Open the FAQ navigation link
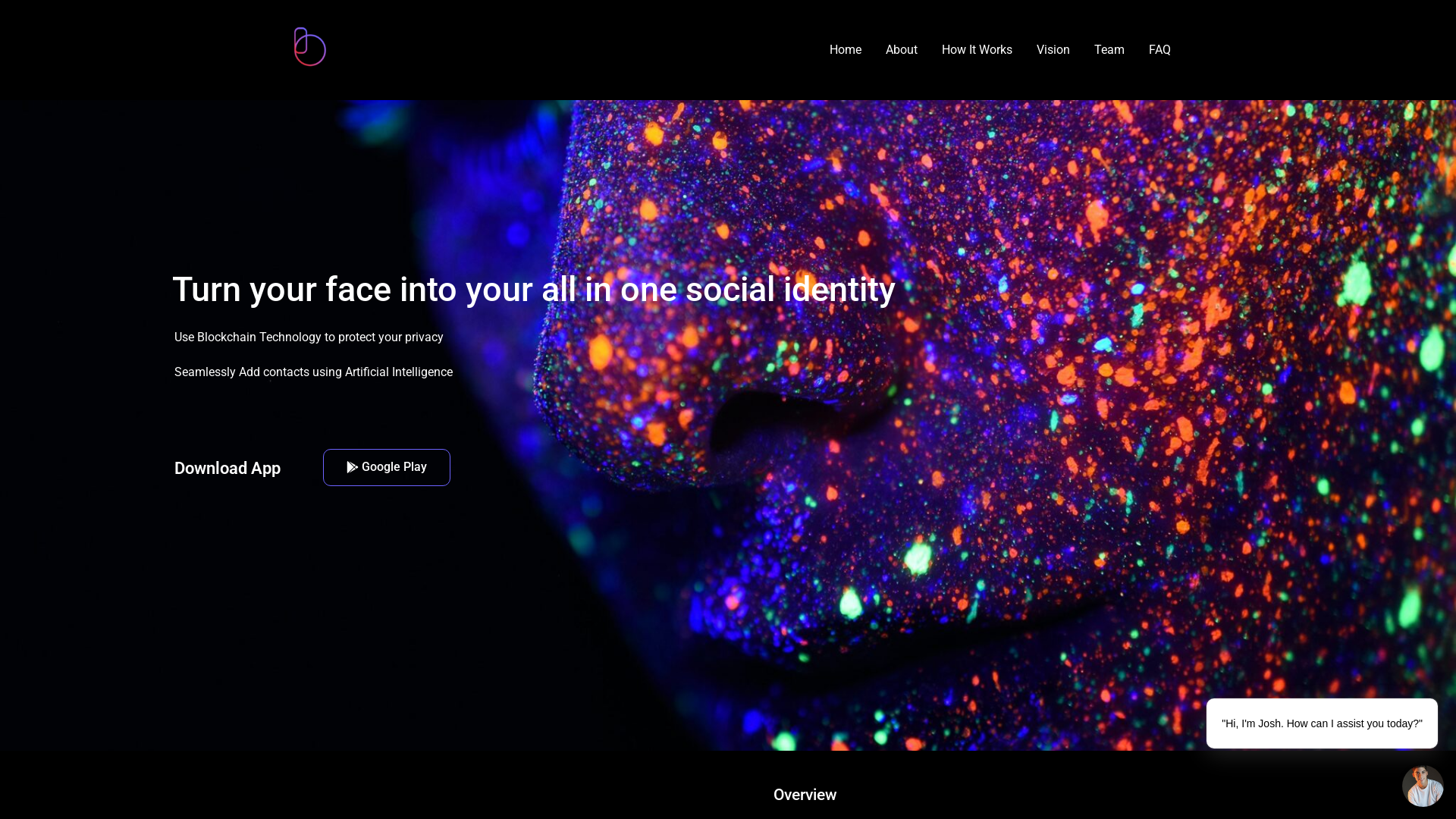1456x819 pixels. click(x=1159, y=50)
